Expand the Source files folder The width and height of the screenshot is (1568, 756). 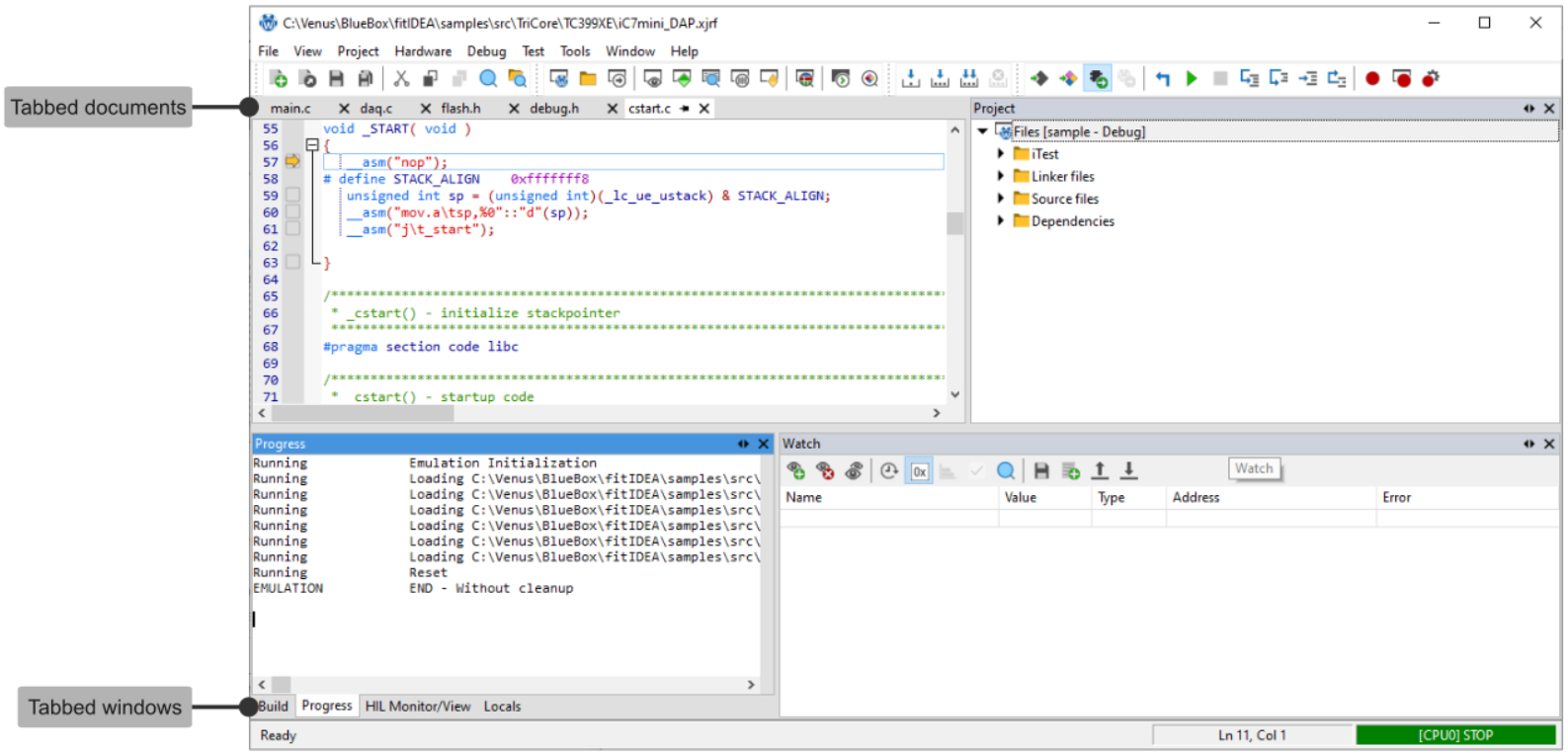click(1000, 199)
